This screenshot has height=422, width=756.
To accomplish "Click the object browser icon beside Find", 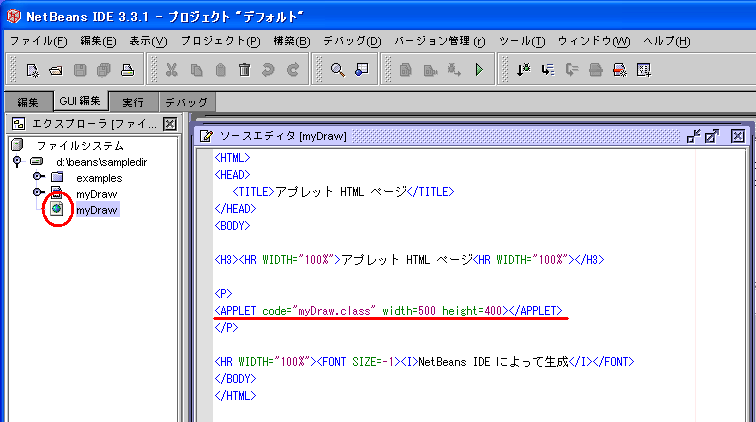I will (x=362, y=70).
